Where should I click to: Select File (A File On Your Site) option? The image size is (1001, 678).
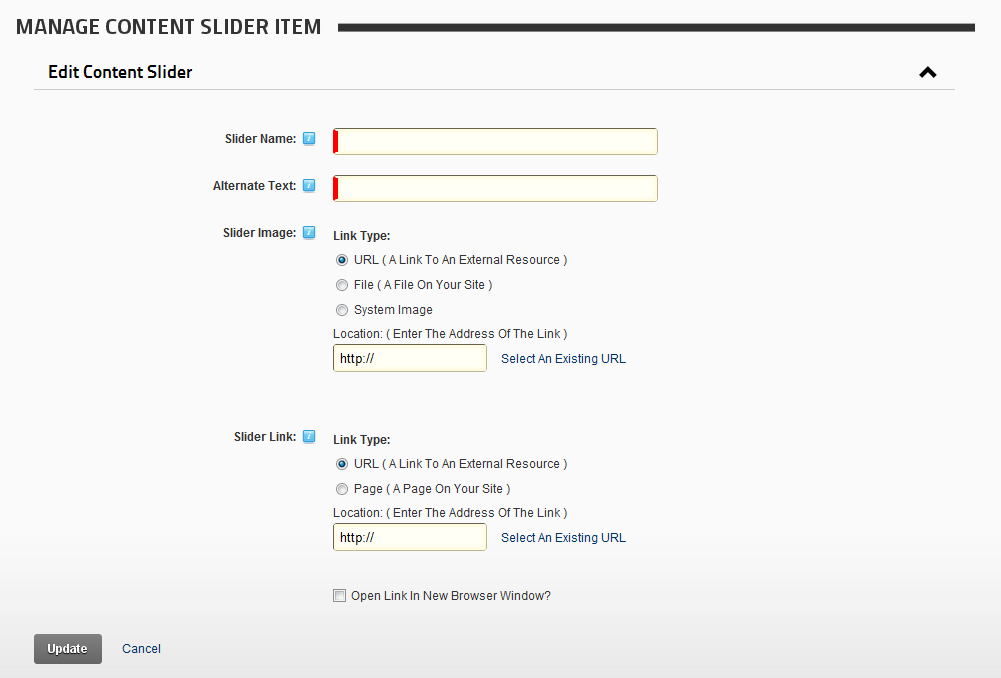342,285
